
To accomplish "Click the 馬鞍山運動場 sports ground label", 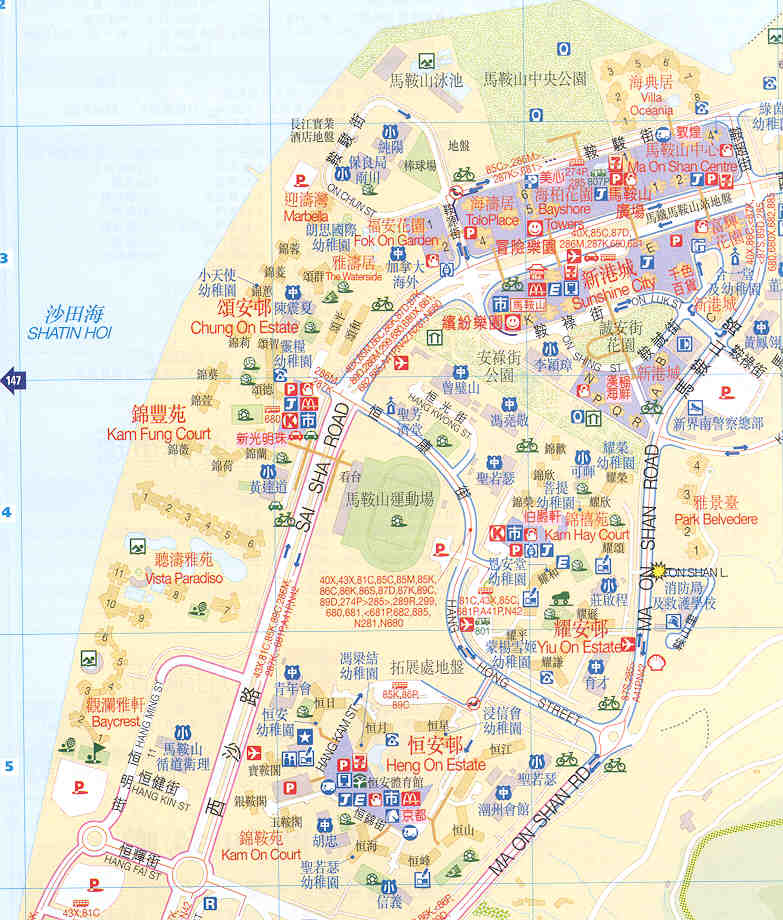I will [389, 499].
